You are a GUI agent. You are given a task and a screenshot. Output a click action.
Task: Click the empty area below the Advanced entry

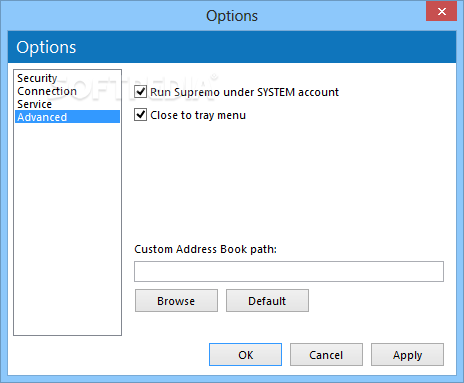67,229
